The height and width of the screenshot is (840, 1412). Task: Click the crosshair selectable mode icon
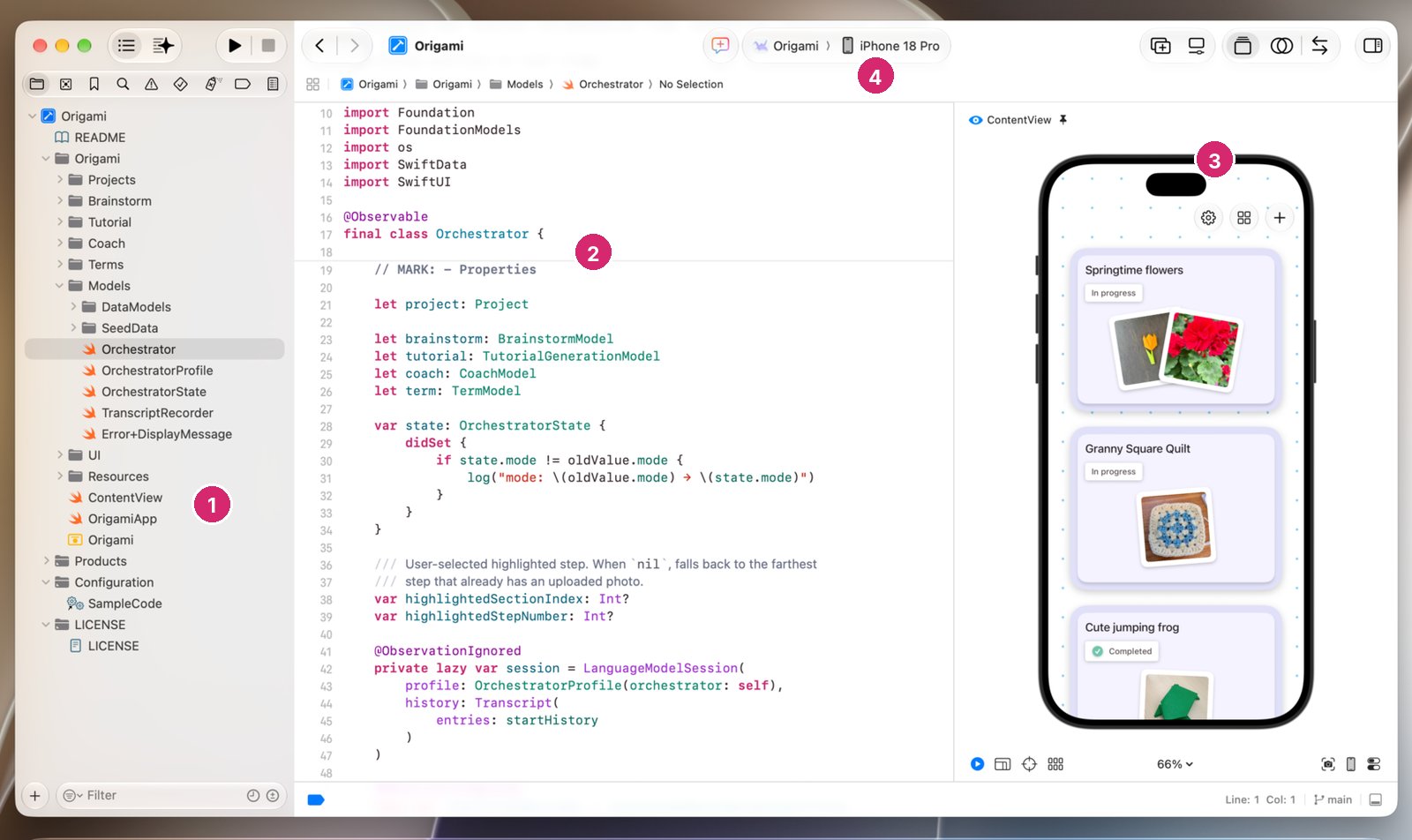[x=1029, y=764]
